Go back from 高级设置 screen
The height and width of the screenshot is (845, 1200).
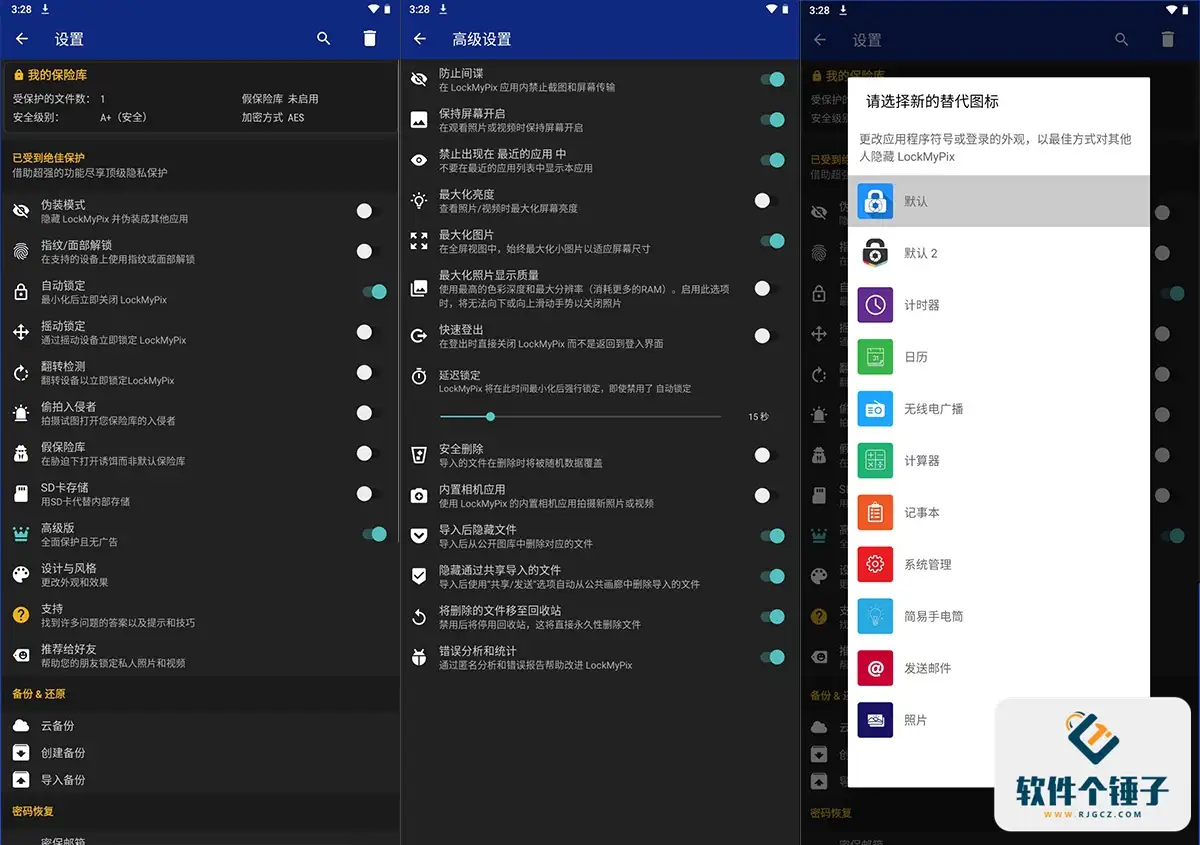pos(420,39)
